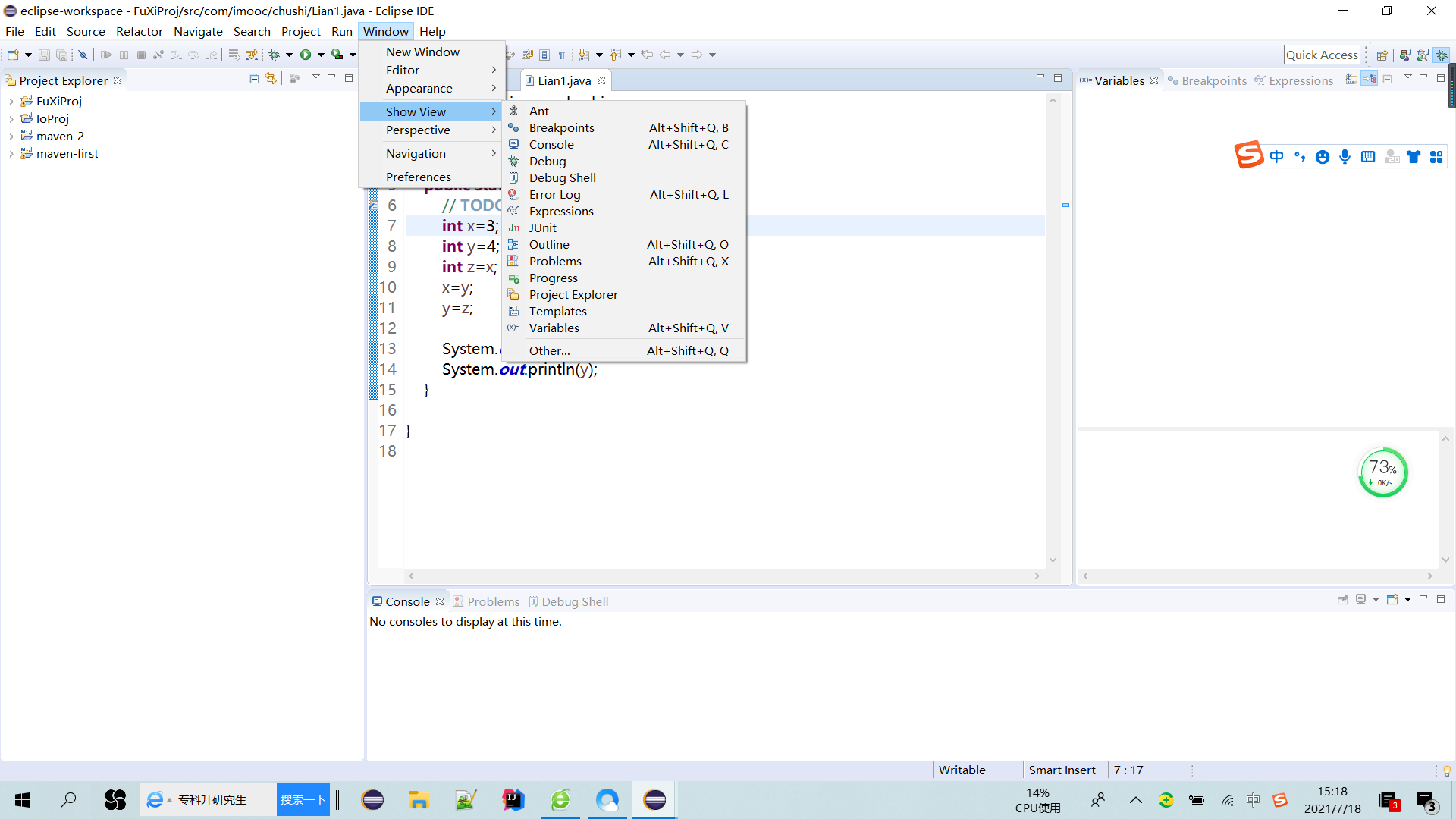Open Preferences from the Window menu
1456x819 pixels.
coord(418,177)
